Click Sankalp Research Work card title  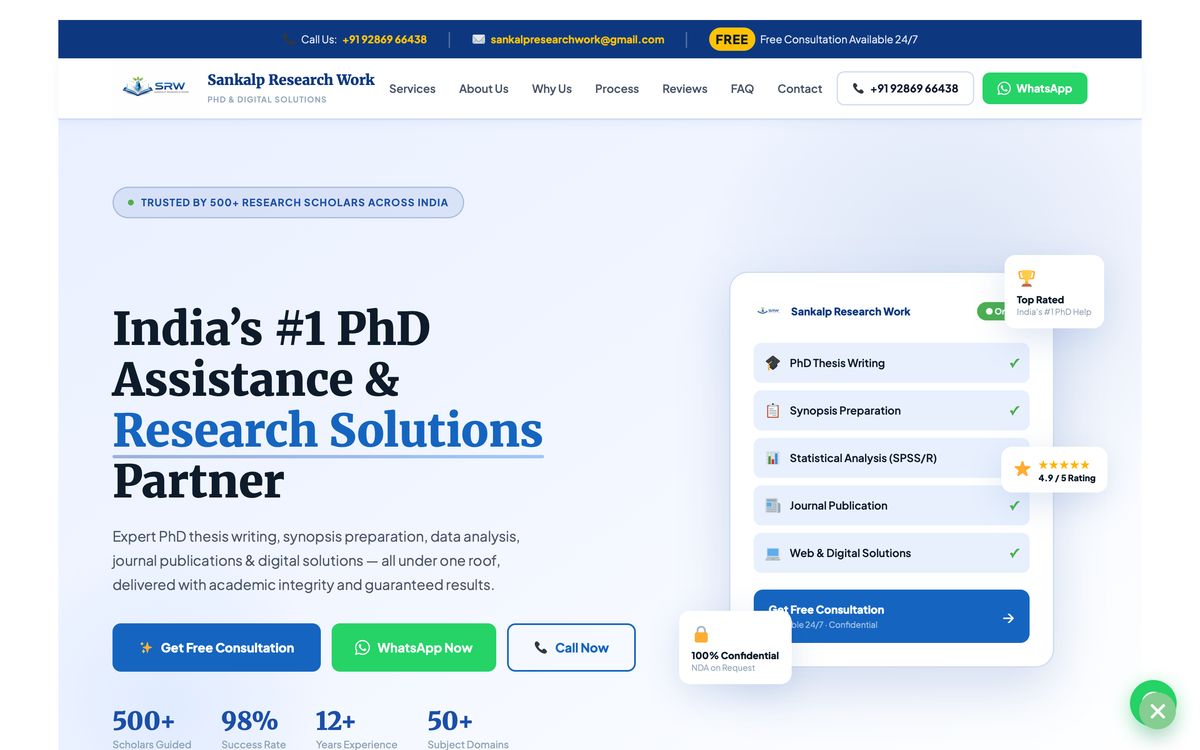pyautogui.click(x=850, y=312)
